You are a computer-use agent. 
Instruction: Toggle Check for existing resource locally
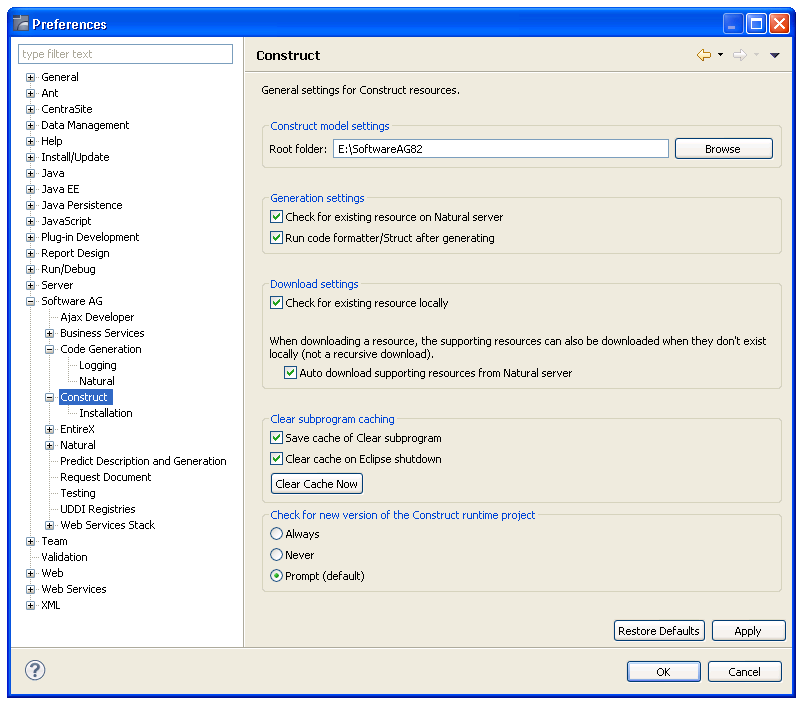pyautogui.click(x=277, y=303)
